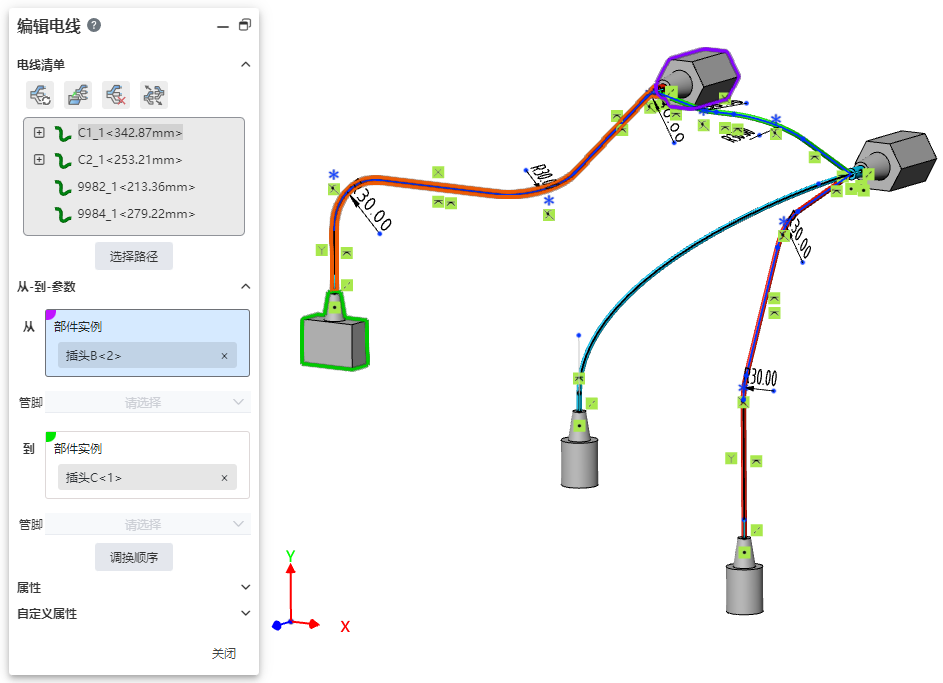This screenshot has height=683, width=943.
Task: Collapse the 从-到-参数 section
Action: (x=245, y=286)
